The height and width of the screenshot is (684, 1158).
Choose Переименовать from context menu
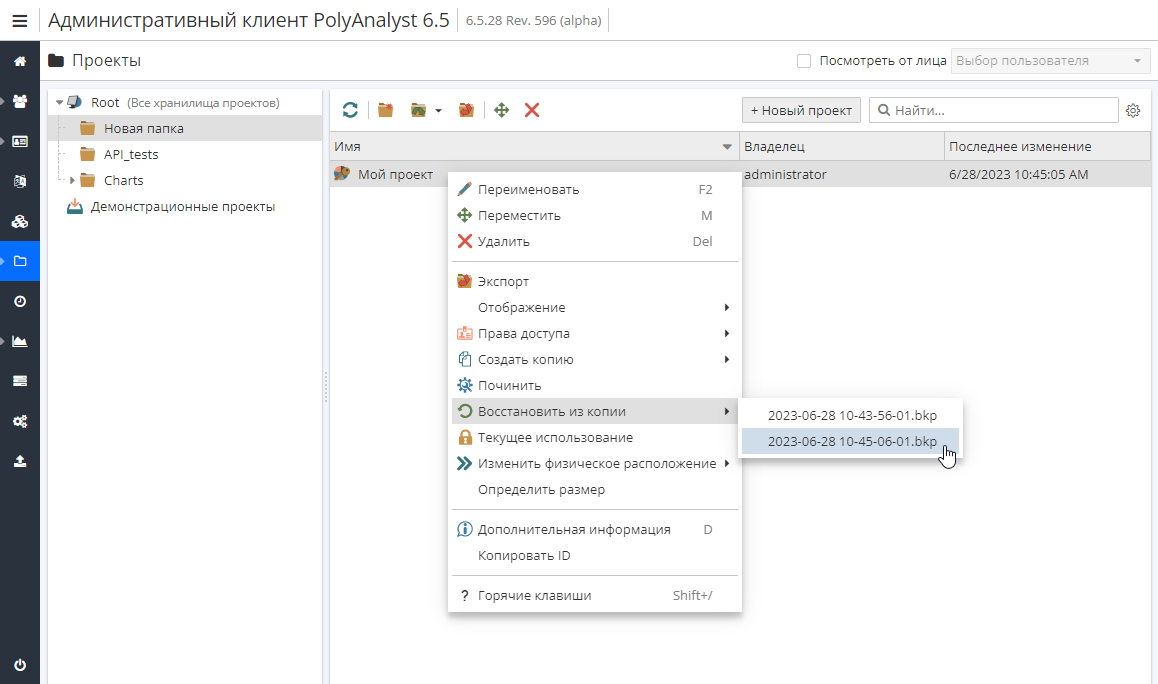coord(595,190)
